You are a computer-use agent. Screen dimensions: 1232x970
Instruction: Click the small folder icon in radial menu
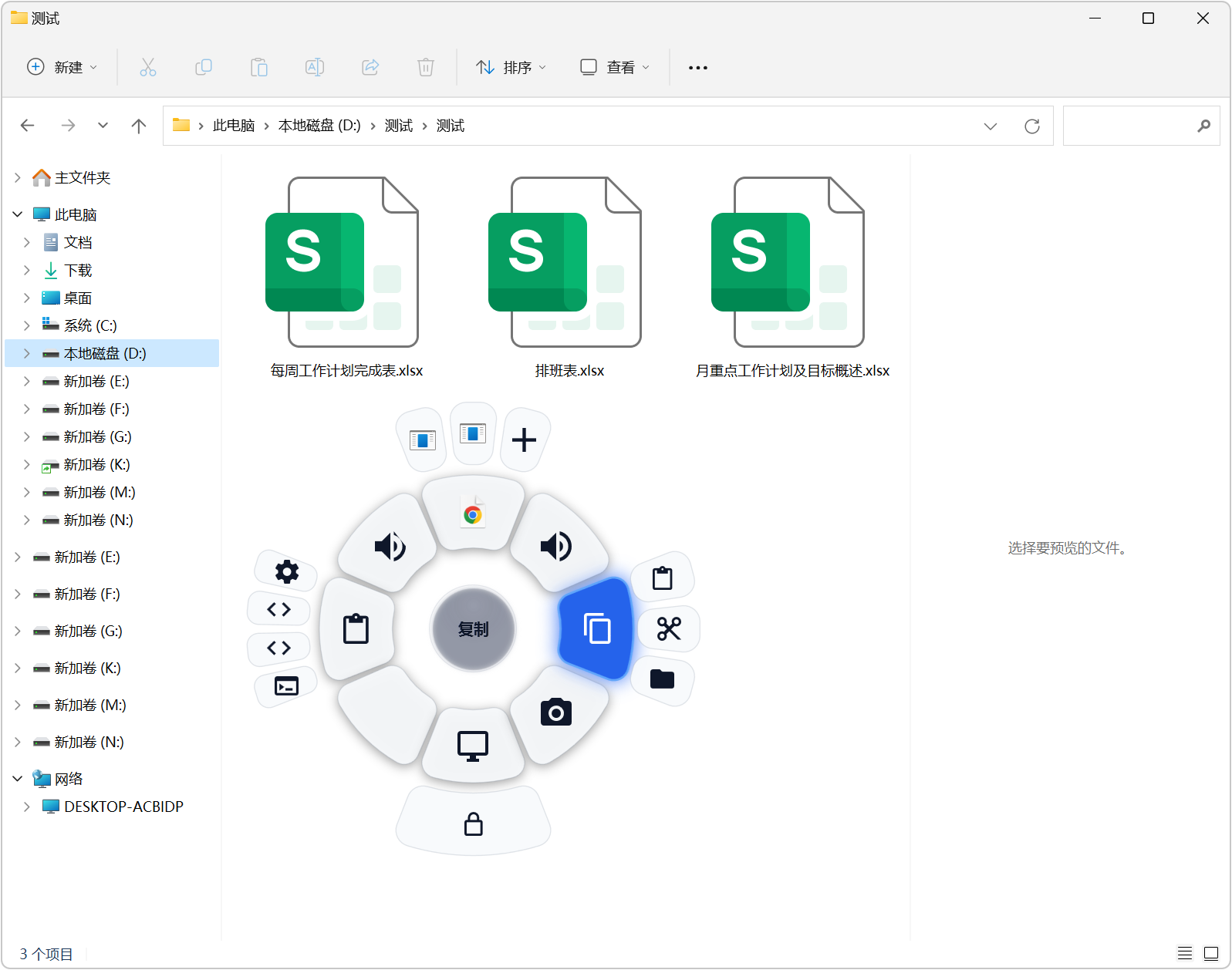point(662,679)
